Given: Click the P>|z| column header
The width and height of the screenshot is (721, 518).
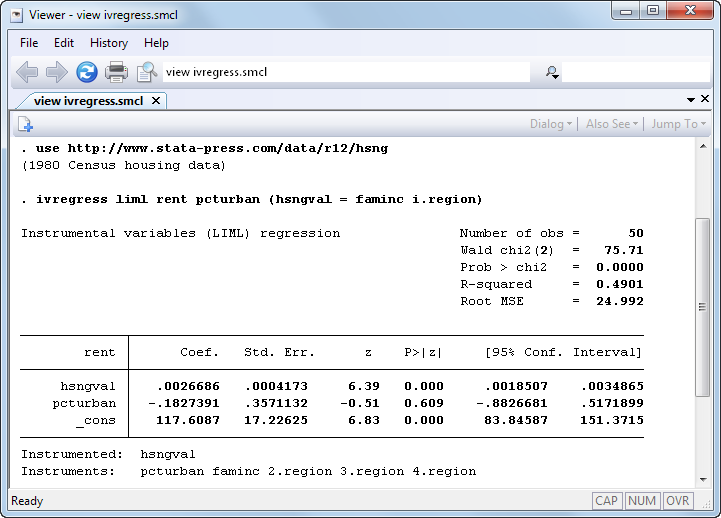Looking at the screenshot, I should (423, 353).
